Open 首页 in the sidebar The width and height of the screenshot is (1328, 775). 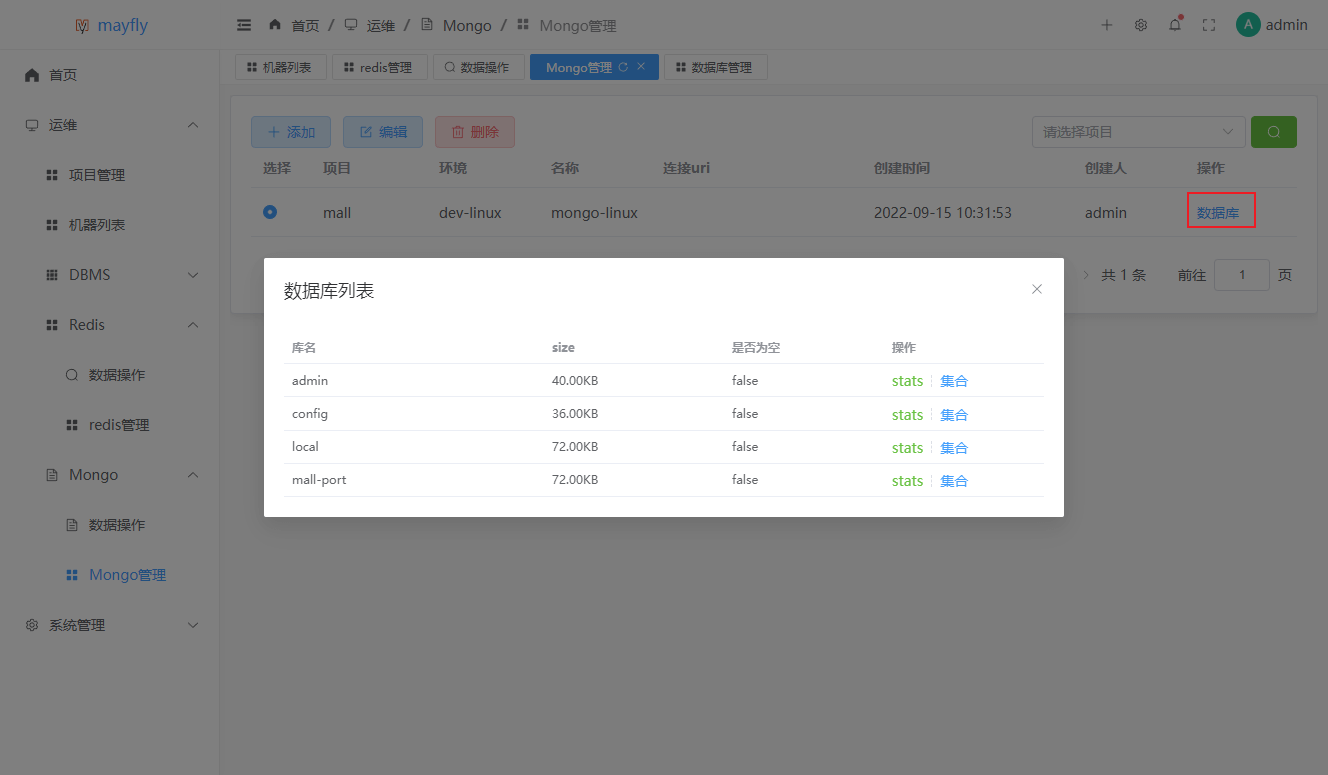pos(110,75)
